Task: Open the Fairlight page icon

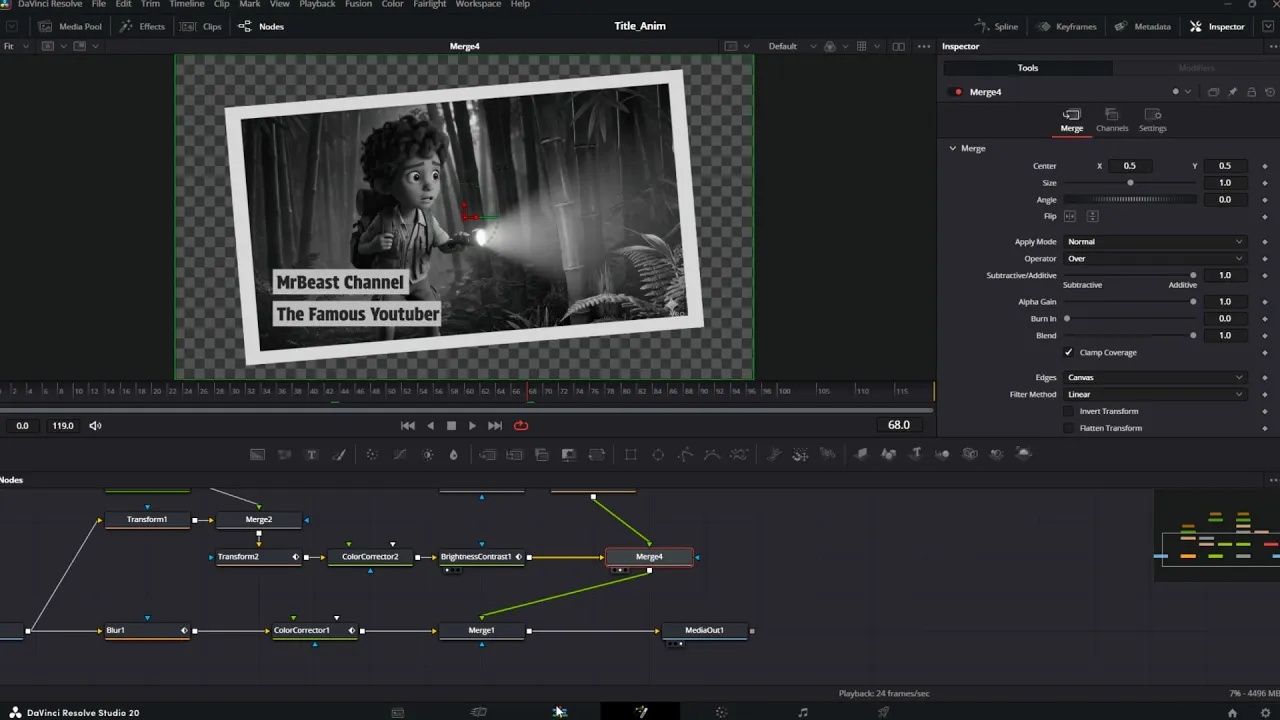Action: click(x=802, y=712)
